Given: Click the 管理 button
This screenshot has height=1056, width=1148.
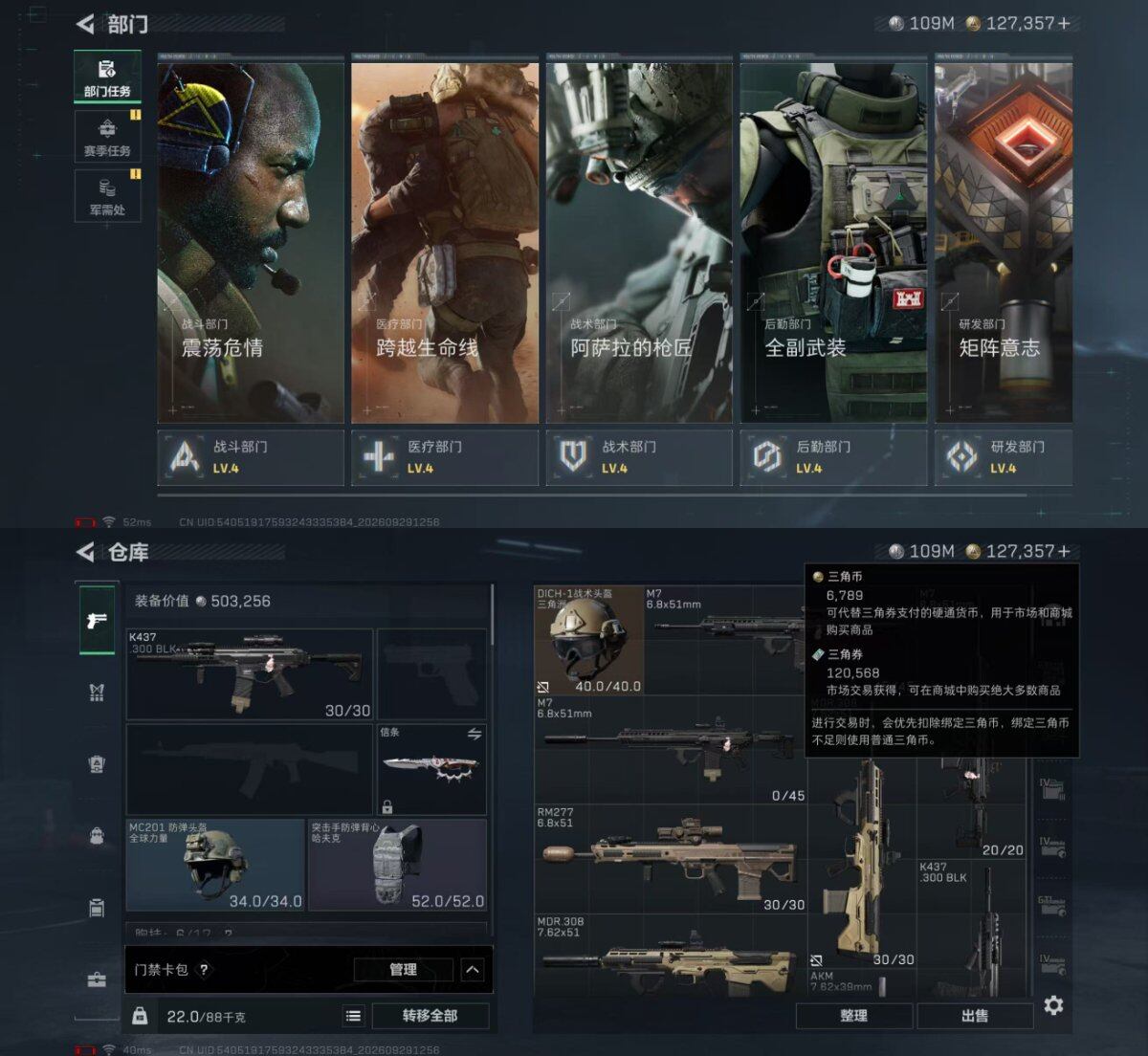Looking at the screenshot, I should pyautogui.click(x=403, y=969).
